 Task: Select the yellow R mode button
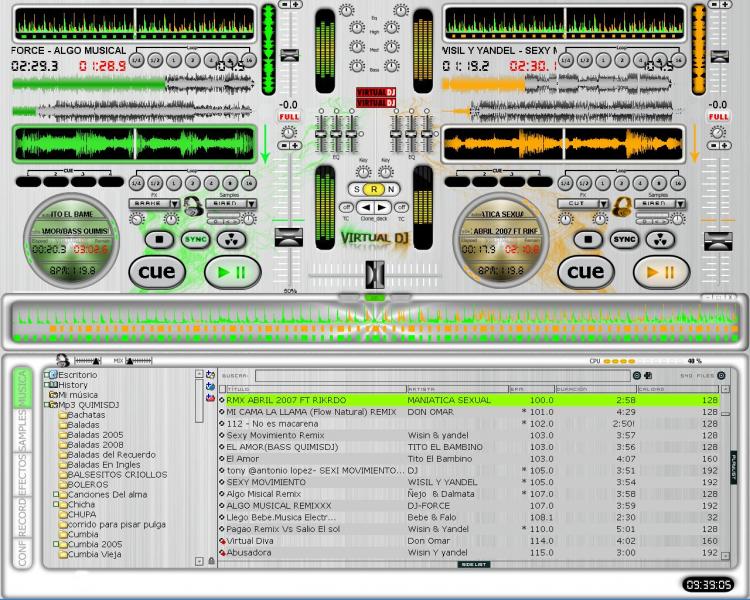click(x=374, y=189)
